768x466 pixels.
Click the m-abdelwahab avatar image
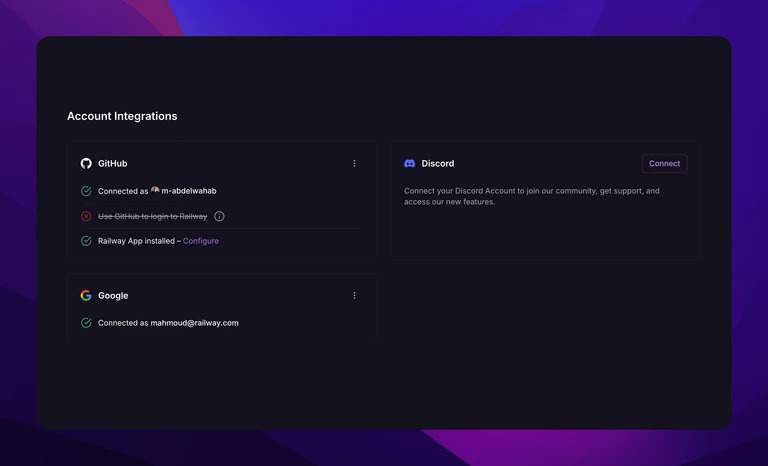[155, 190]
